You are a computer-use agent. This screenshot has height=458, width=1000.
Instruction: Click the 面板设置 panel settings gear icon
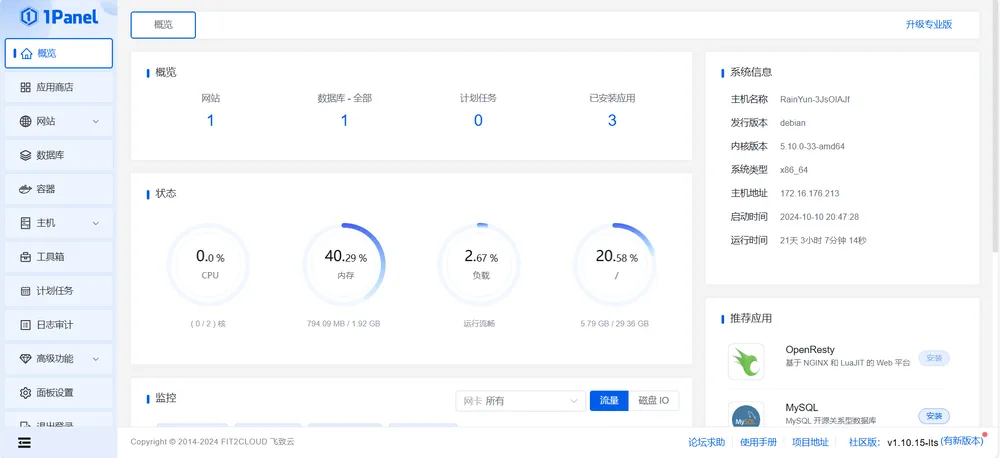tap(26, 393)
